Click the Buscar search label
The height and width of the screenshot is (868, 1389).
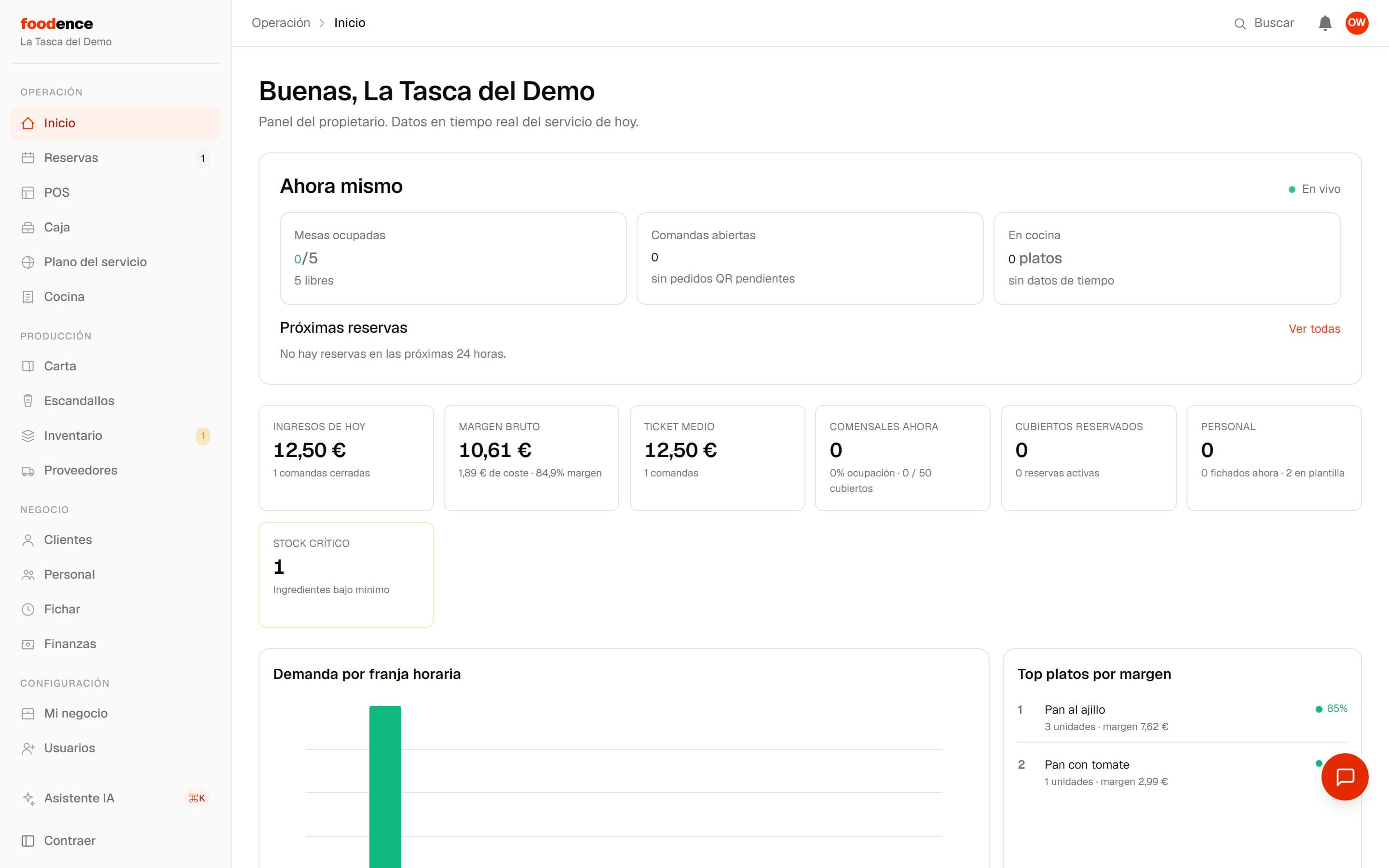click(1274, 23)
